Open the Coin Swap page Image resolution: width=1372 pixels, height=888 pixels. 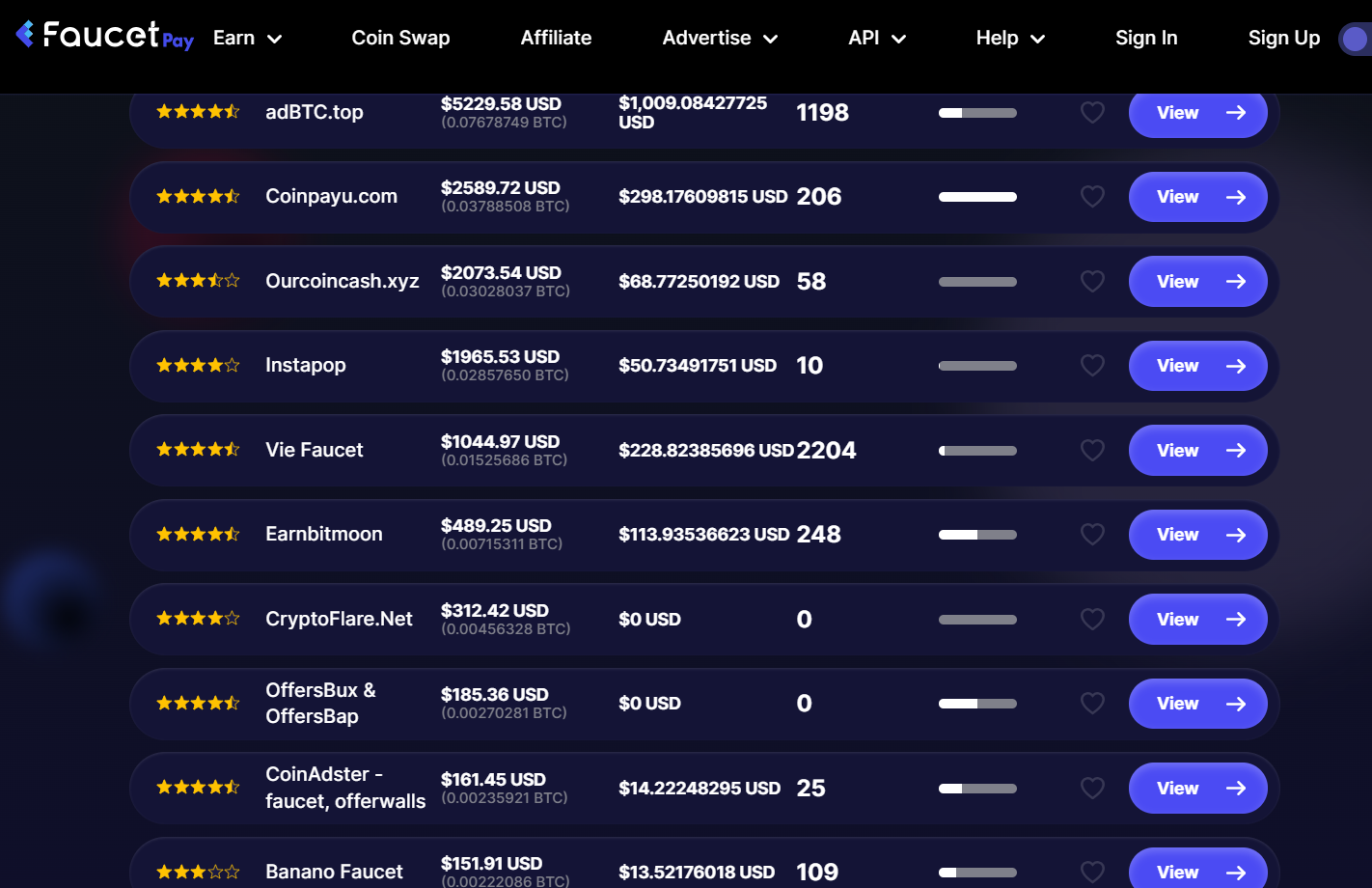pyautogui.click(x=400, y=38)
